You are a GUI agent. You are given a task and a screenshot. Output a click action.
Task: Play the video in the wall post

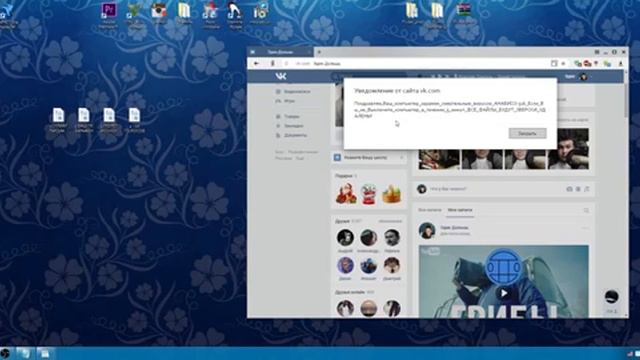tap(504, 293)
